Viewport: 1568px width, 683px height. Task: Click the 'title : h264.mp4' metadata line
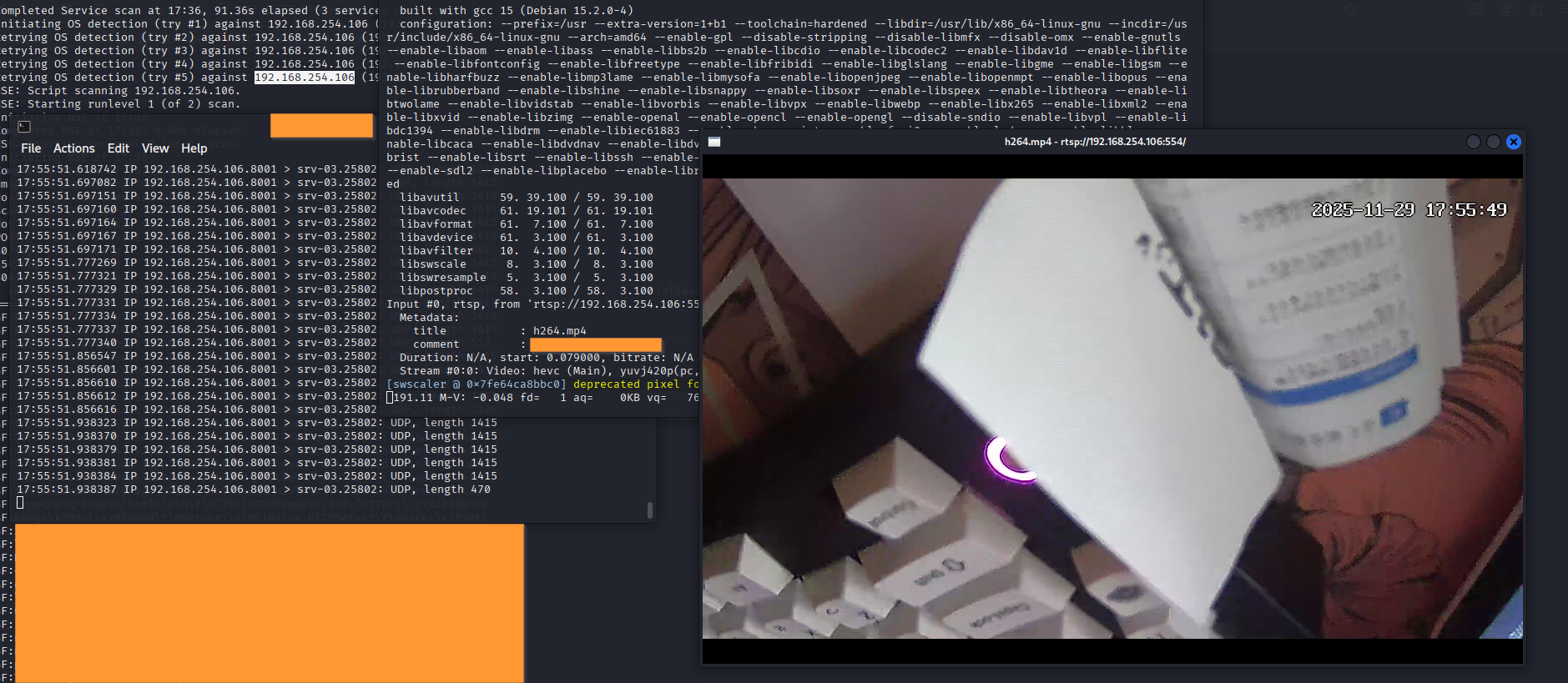click(x=499, y=331)
